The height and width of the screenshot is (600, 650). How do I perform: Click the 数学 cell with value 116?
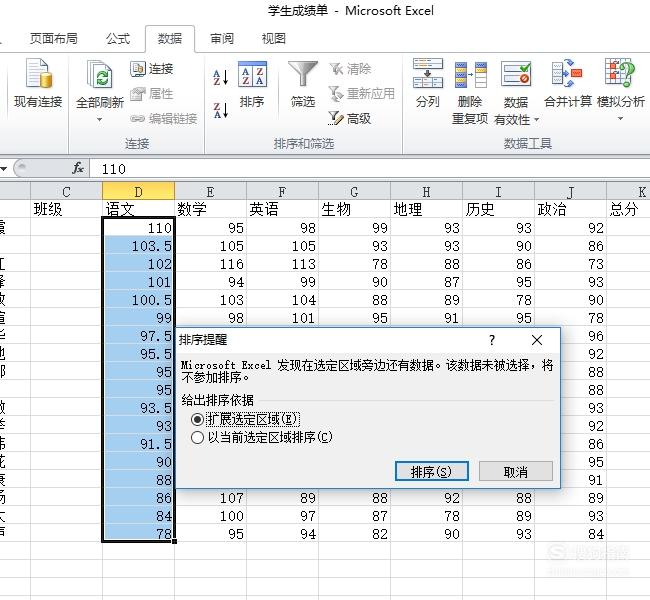click(210, 264)
